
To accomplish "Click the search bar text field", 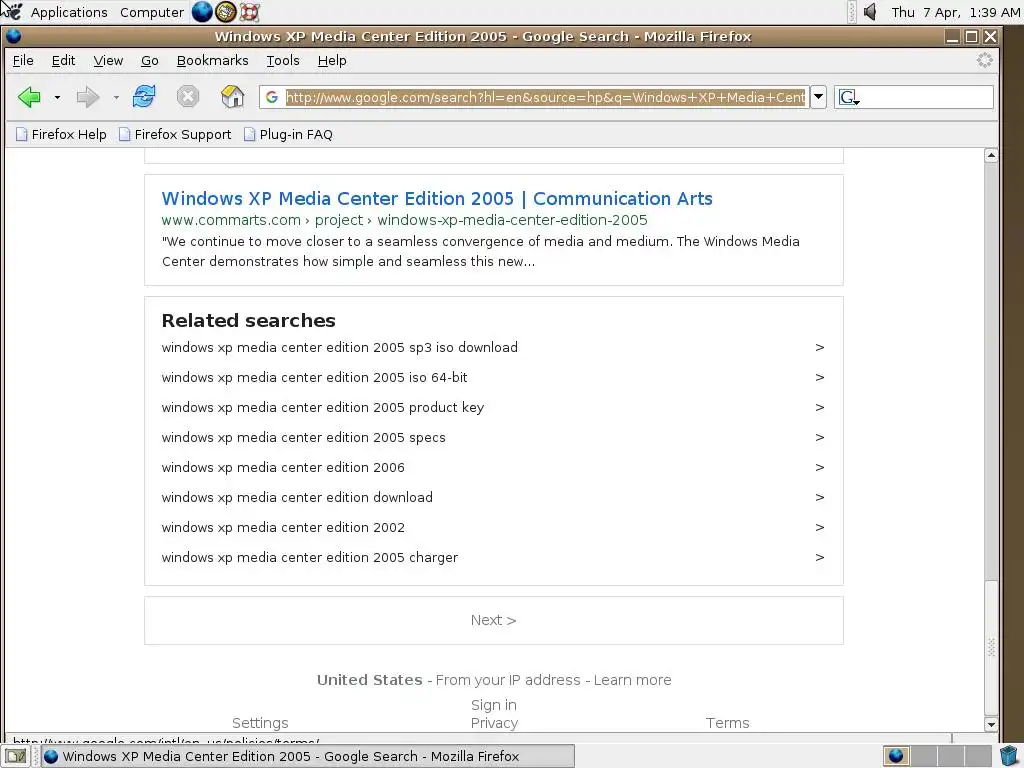I will (x=926, y=97).
